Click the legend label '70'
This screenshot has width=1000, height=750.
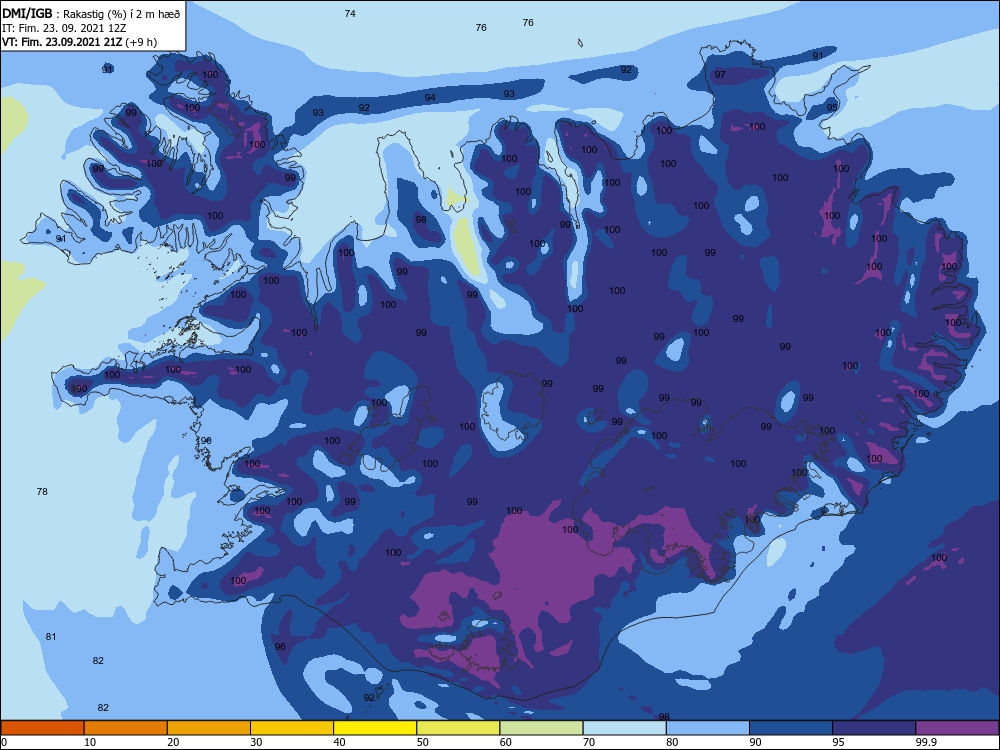click(x=589, y=742)
